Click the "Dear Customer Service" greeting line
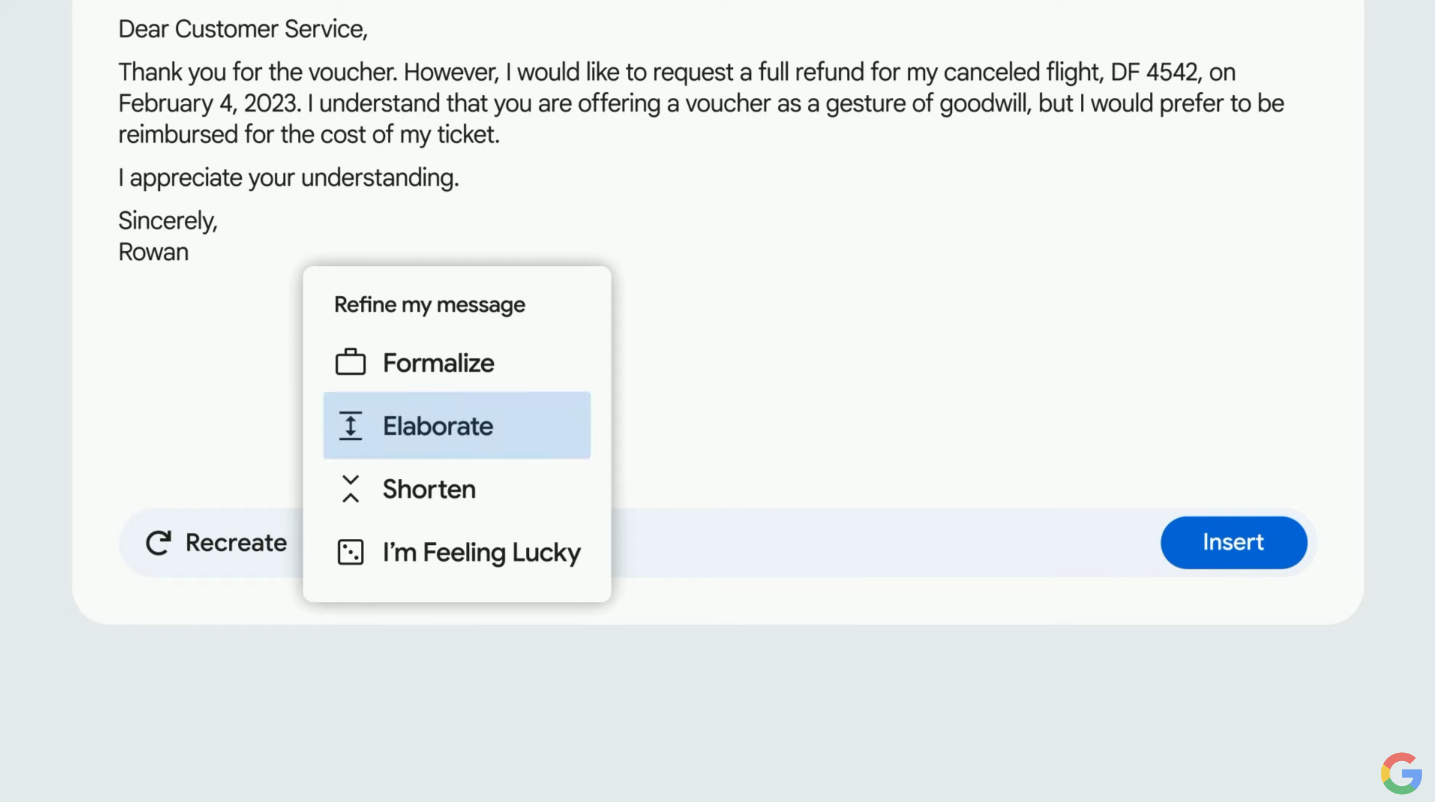This screenshot has height=802, width=1435. [x=243, y=29]
